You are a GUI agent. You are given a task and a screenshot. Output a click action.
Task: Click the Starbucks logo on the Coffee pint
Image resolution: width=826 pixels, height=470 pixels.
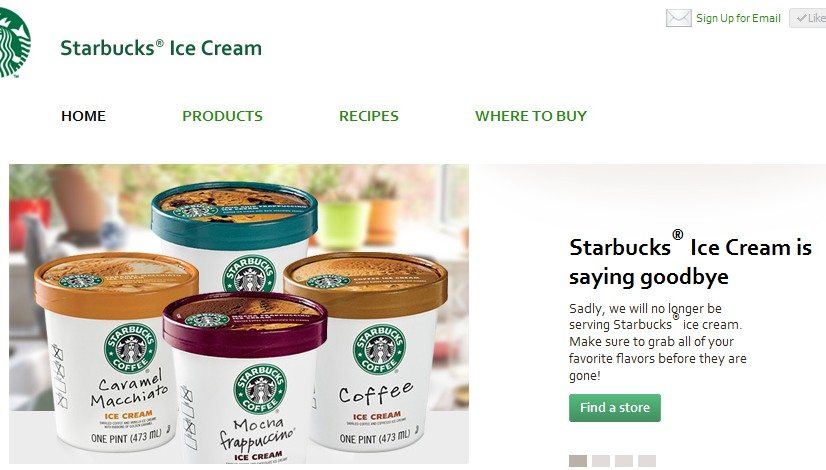[379, 349]
